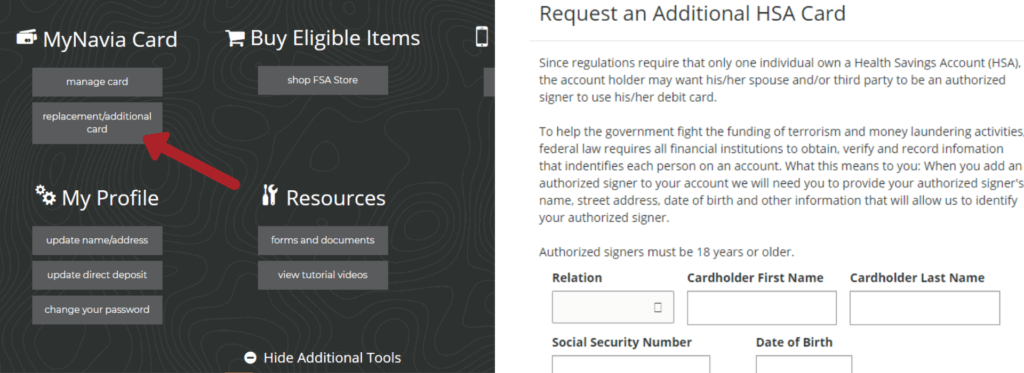Select replacement/additional card button
Screen dimensions: 1024x373
point(97,123)
